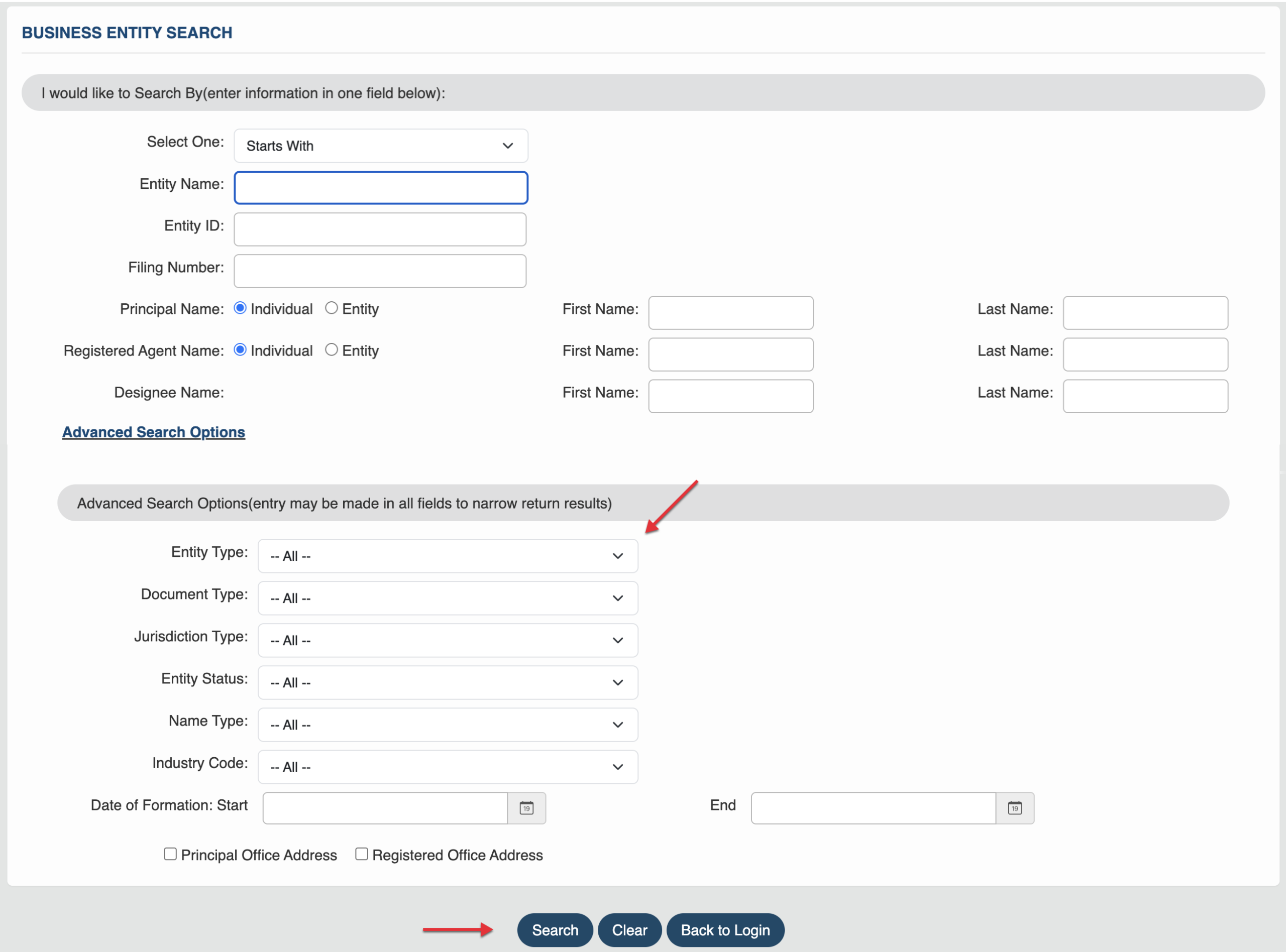The width and height of the screenshot is (1286, 952).
Task: Open calendar picker for formation Start date
Action: [526, 808]
